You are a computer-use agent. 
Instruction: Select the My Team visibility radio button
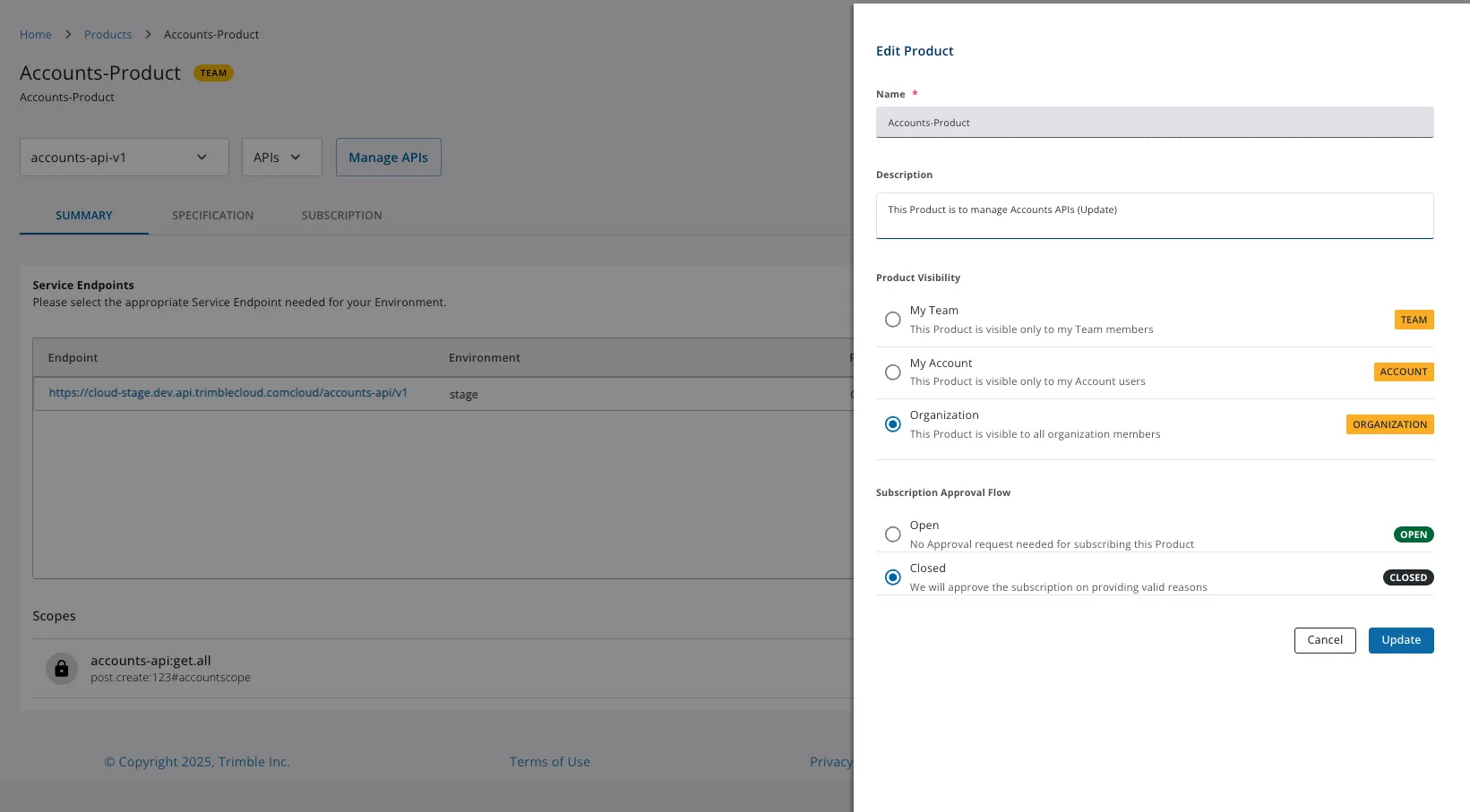tap(893, 320)
